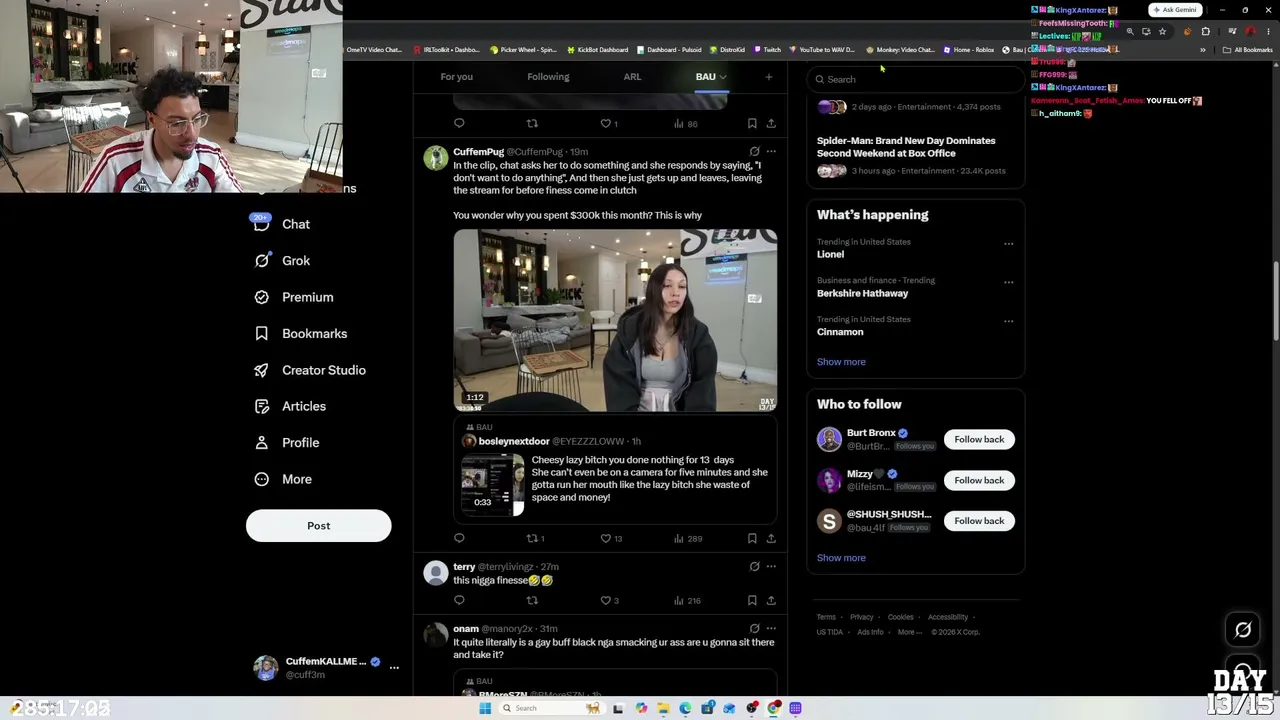Open Articles in the sidebar
1280x720 pixels.
click(x=289, y=406)
